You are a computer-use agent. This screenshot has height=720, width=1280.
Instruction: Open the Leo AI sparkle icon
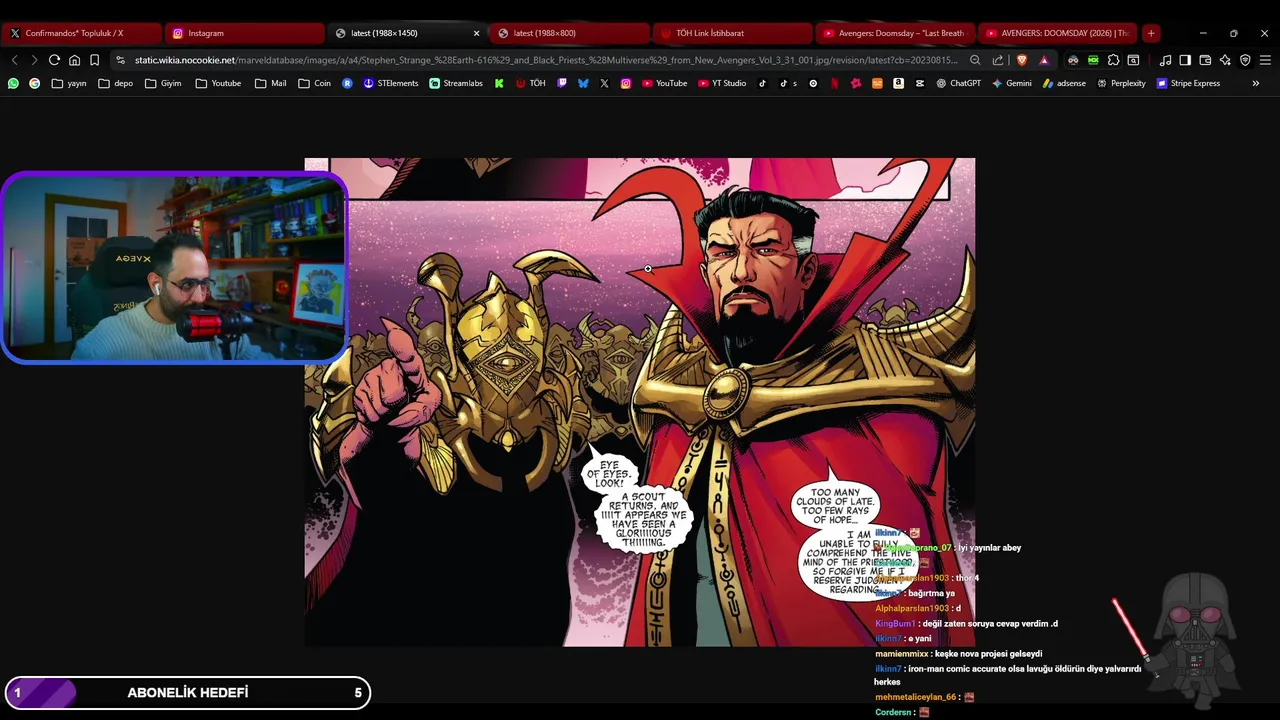1225,60
